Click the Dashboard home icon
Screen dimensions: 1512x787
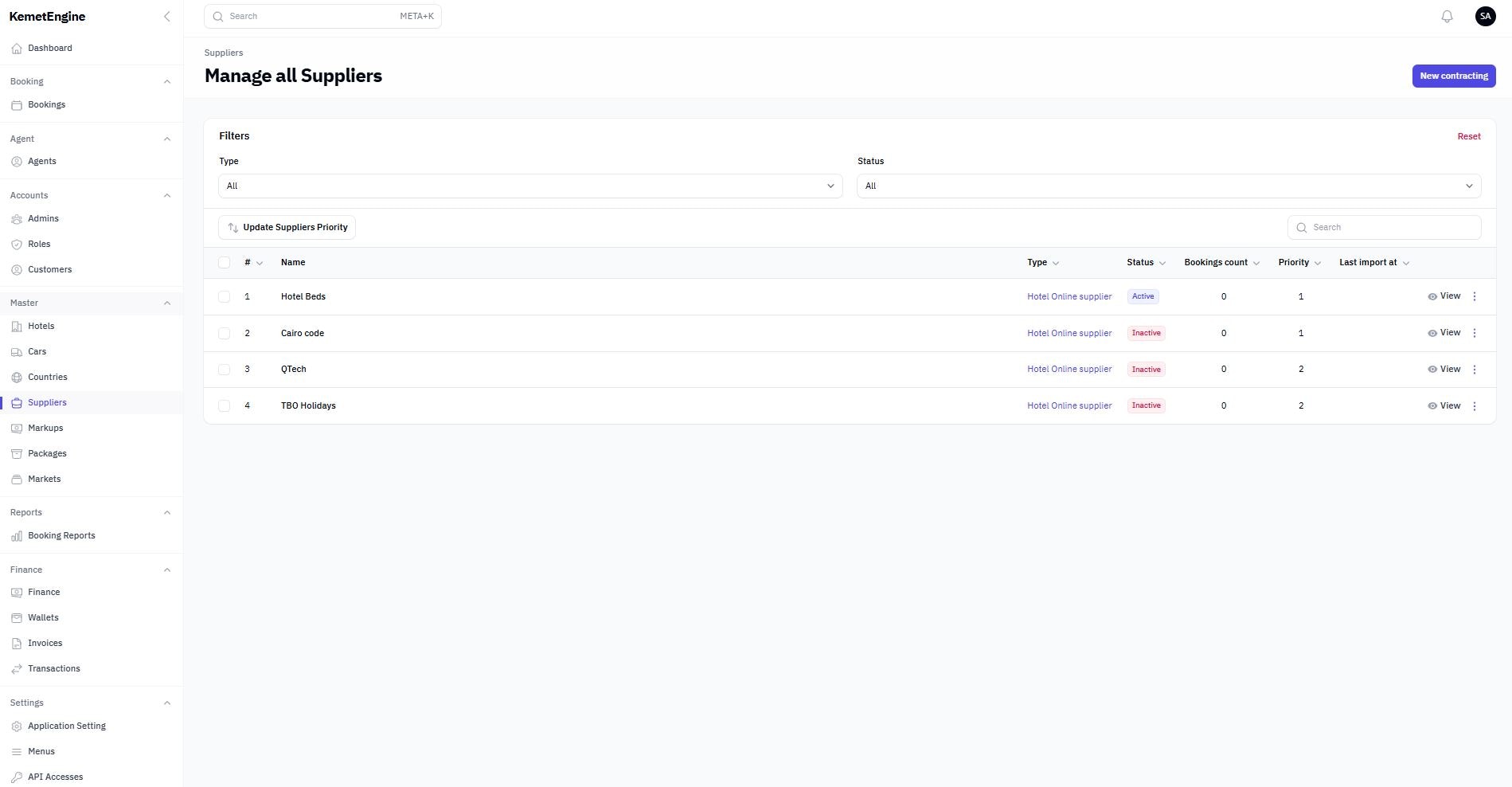[x=17, y=49]
